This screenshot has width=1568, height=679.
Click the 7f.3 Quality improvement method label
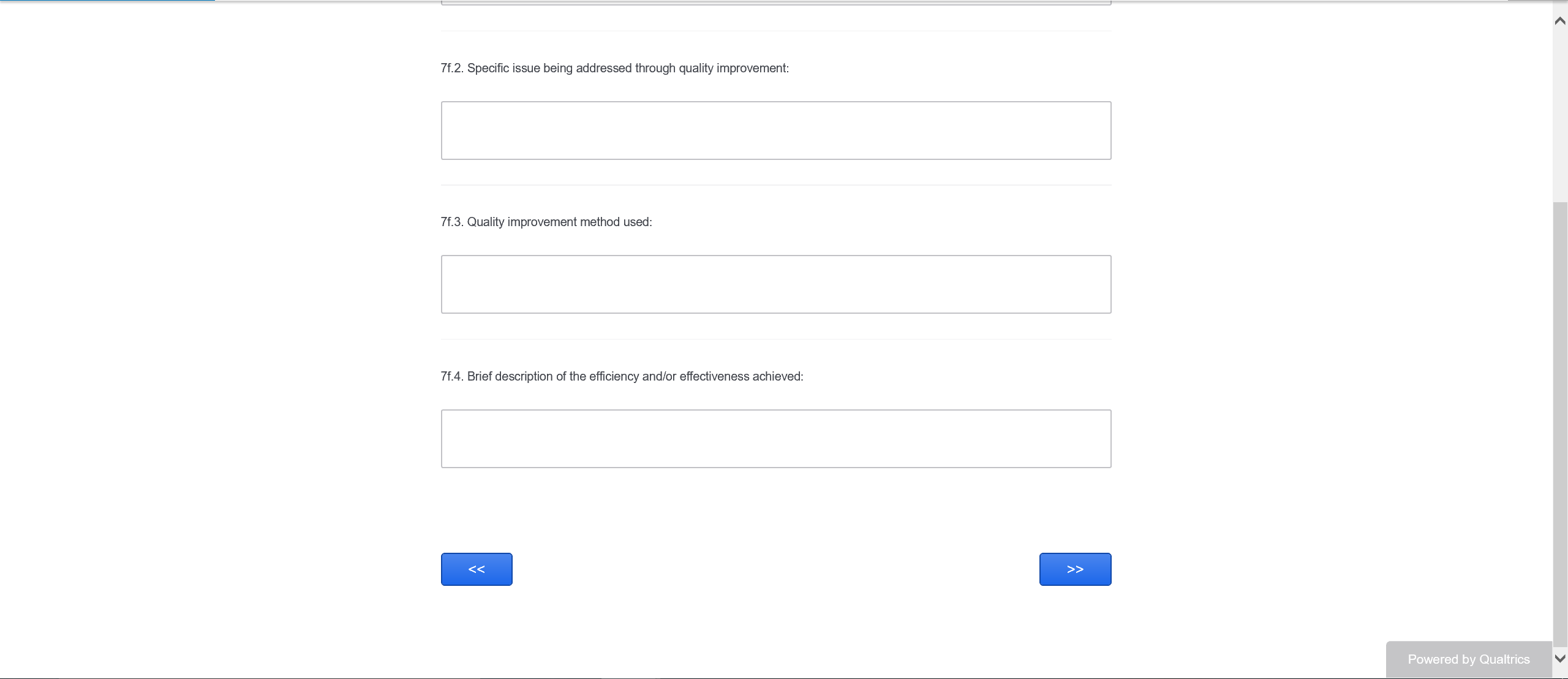point(546,222)
